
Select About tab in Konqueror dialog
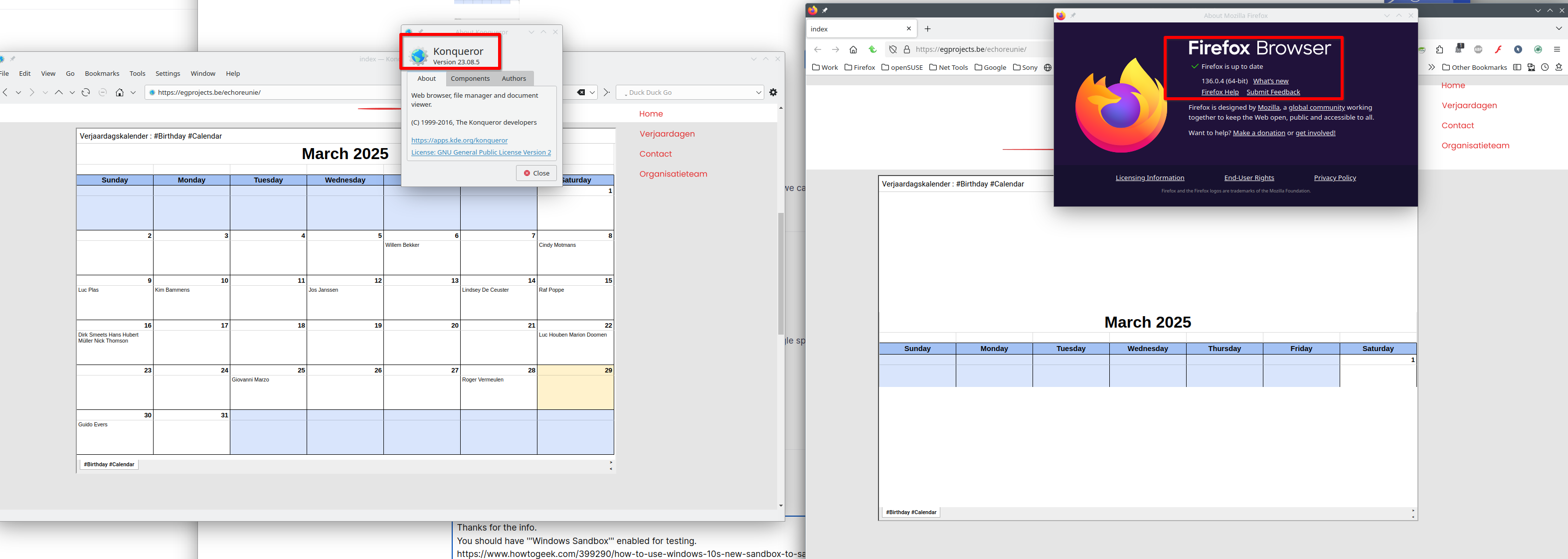(427, 79)
